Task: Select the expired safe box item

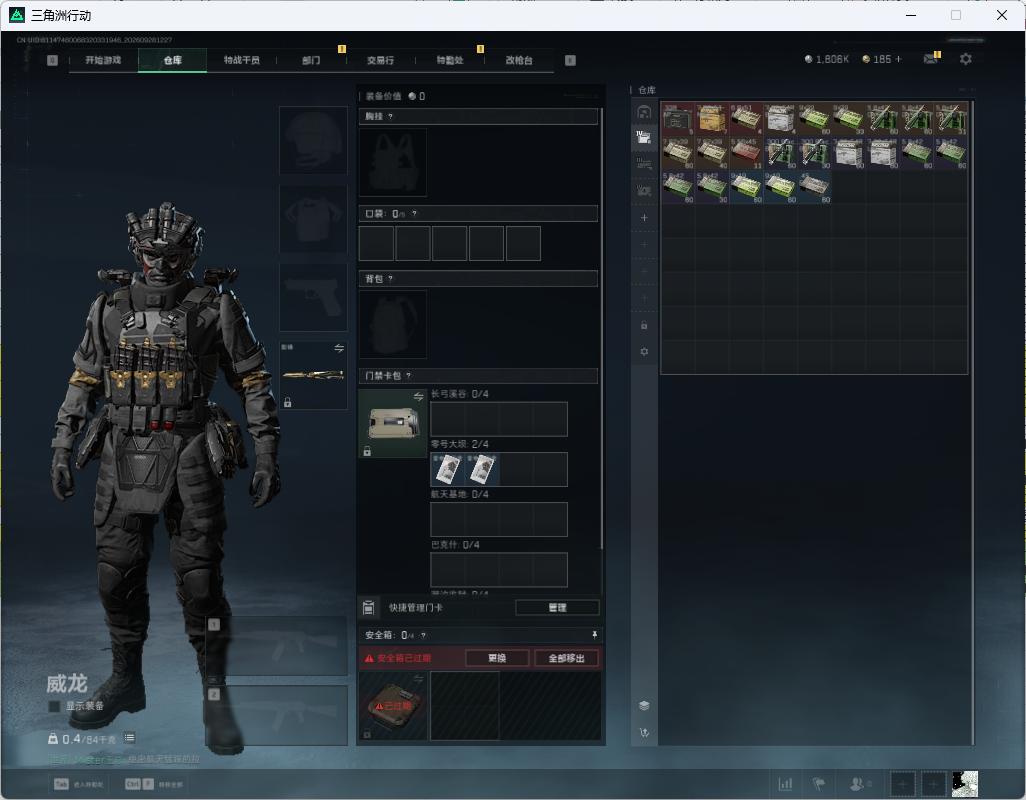Action: coord(393,706)
